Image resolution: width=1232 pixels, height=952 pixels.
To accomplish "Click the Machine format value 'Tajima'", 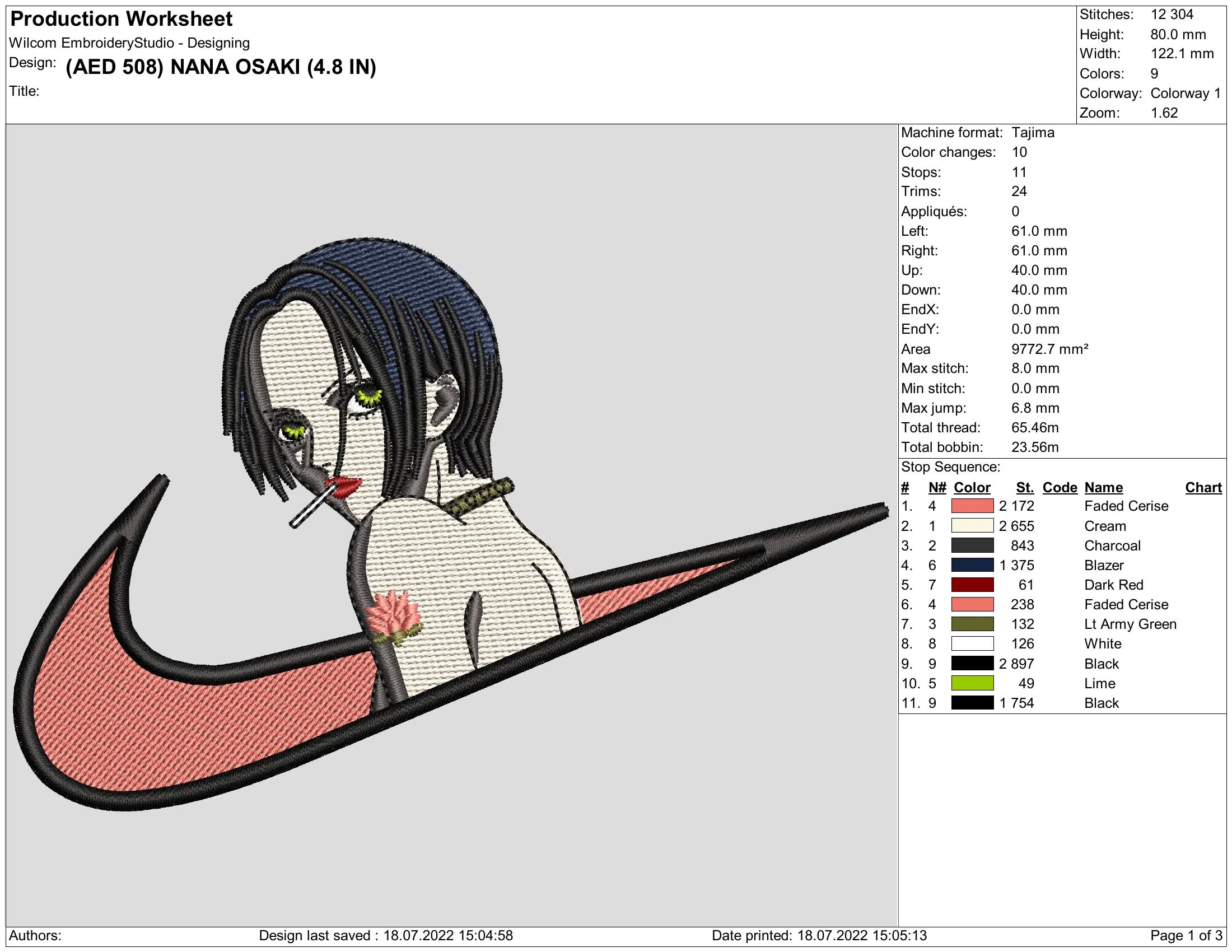I will click(x=1032, y=133).
